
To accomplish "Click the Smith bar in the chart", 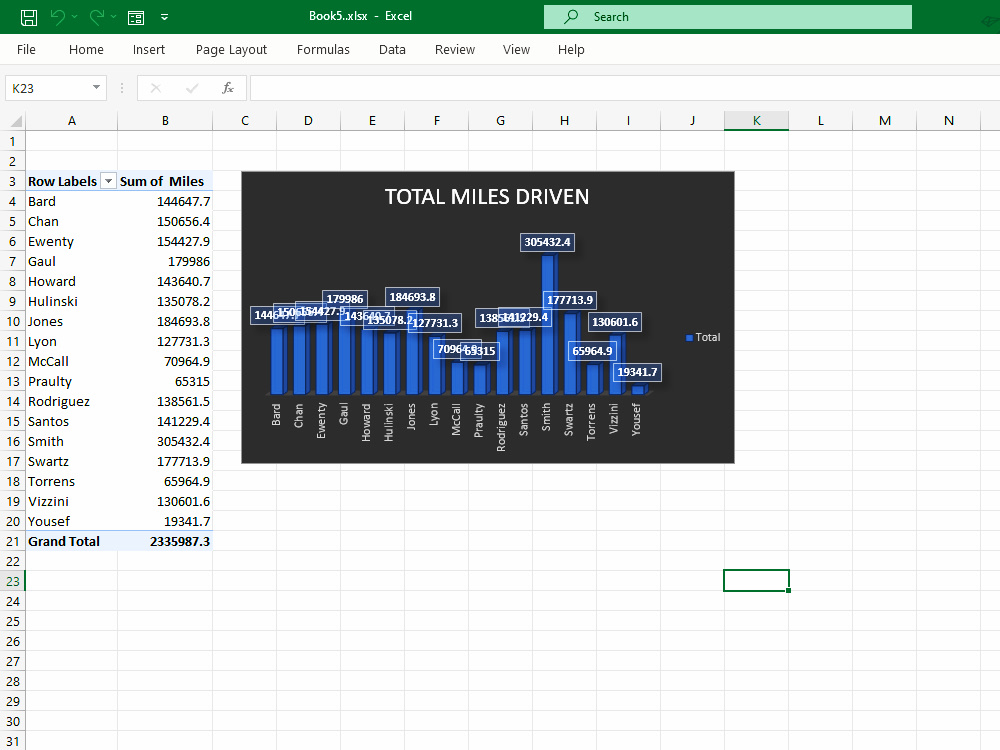I will (548, 324).
